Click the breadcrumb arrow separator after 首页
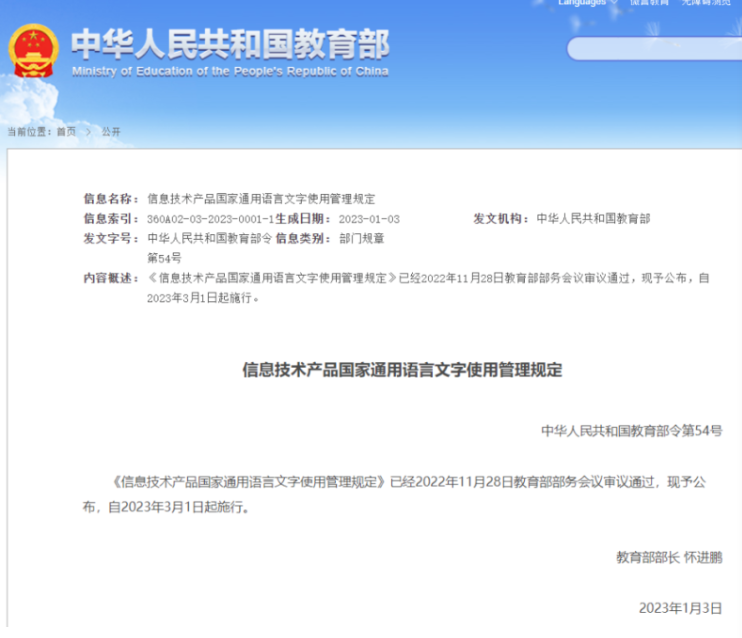The image size is (742, 638). pos(88,131)
